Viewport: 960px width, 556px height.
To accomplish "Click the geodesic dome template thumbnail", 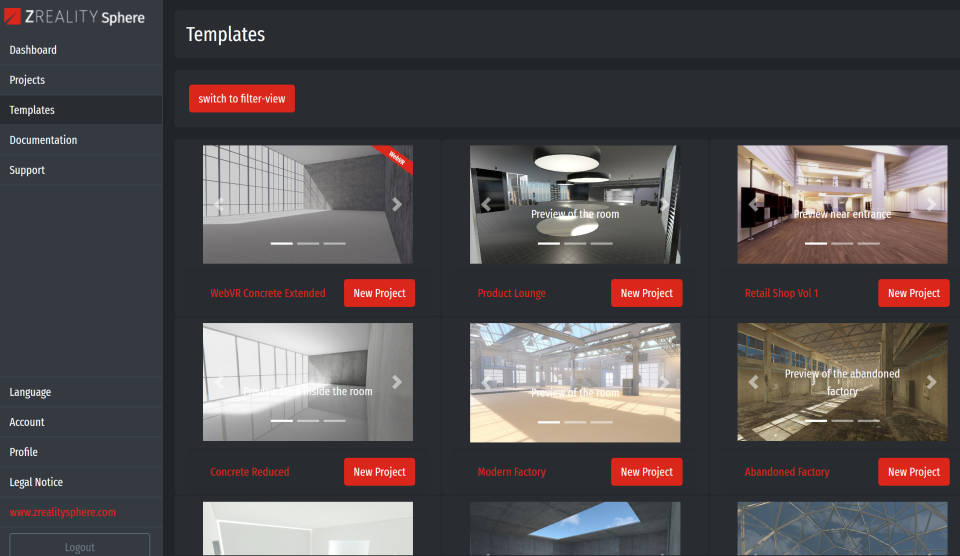I will 842,528.
